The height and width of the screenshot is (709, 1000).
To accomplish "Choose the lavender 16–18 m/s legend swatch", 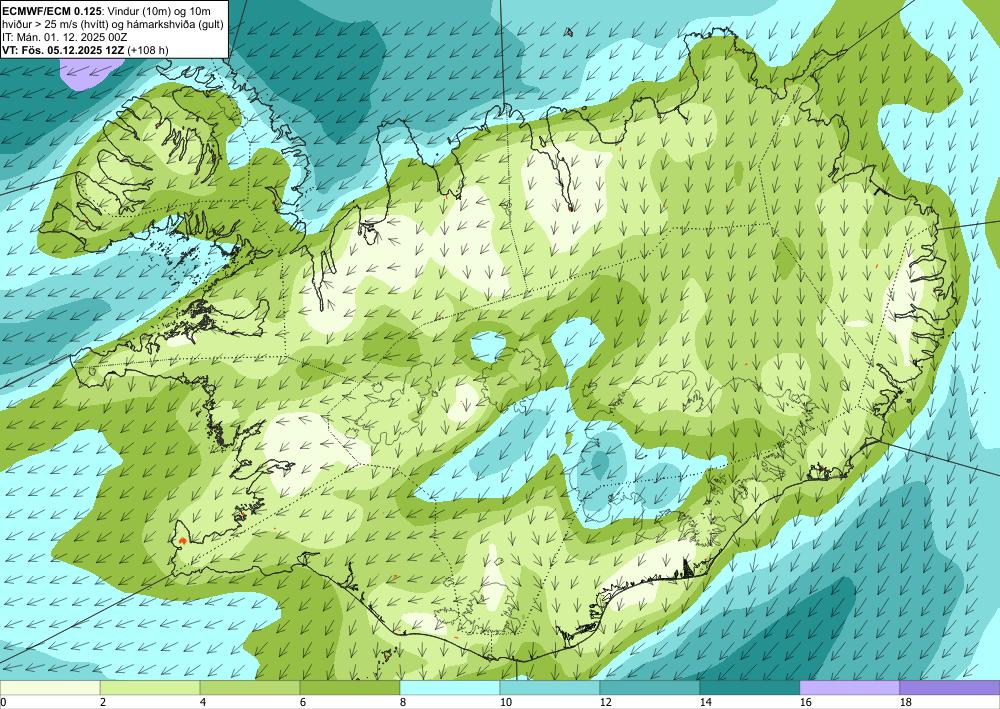I will point(849,687).
